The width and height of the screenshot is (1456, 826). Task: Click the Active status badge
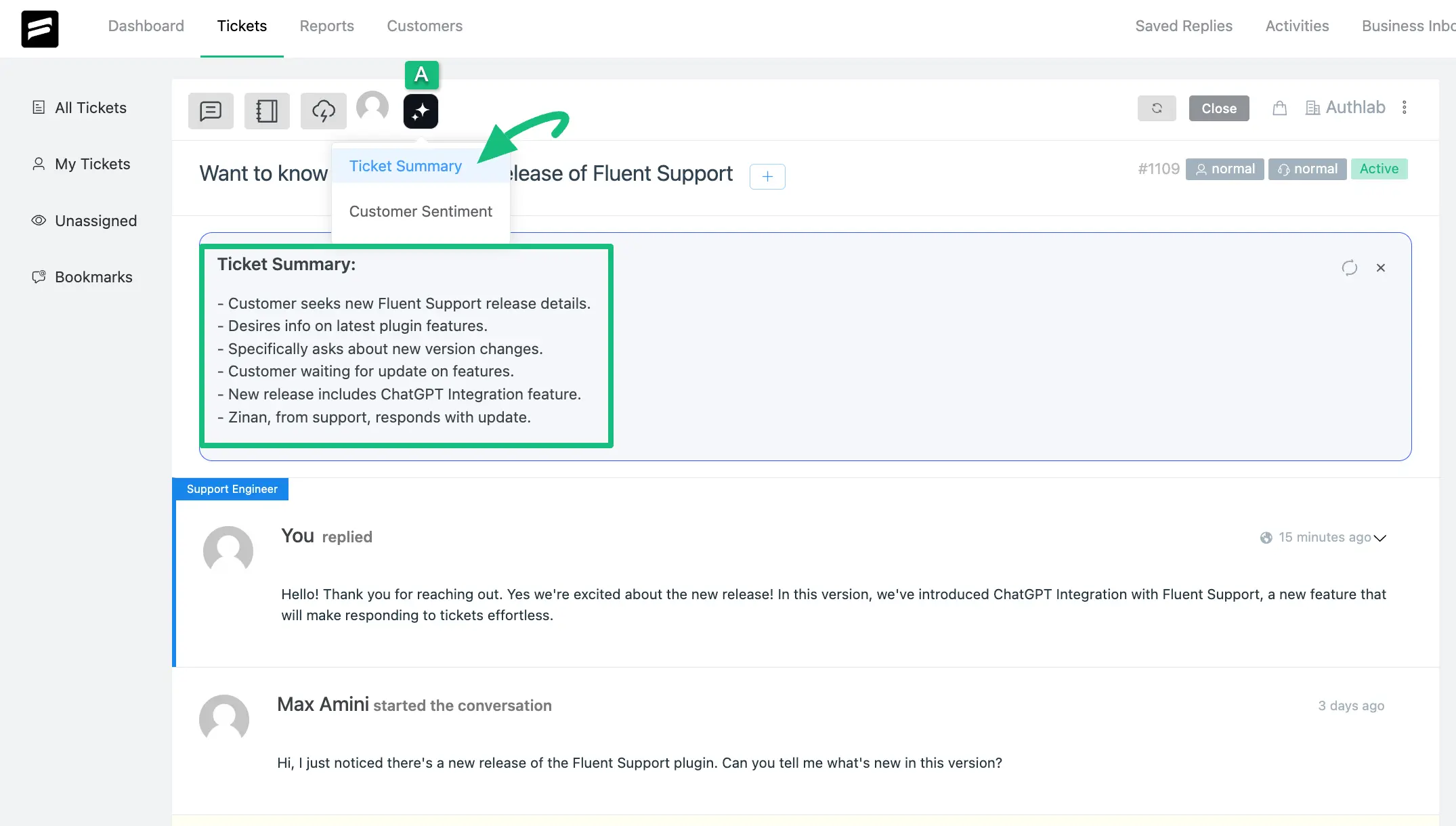coord(1379,169)
